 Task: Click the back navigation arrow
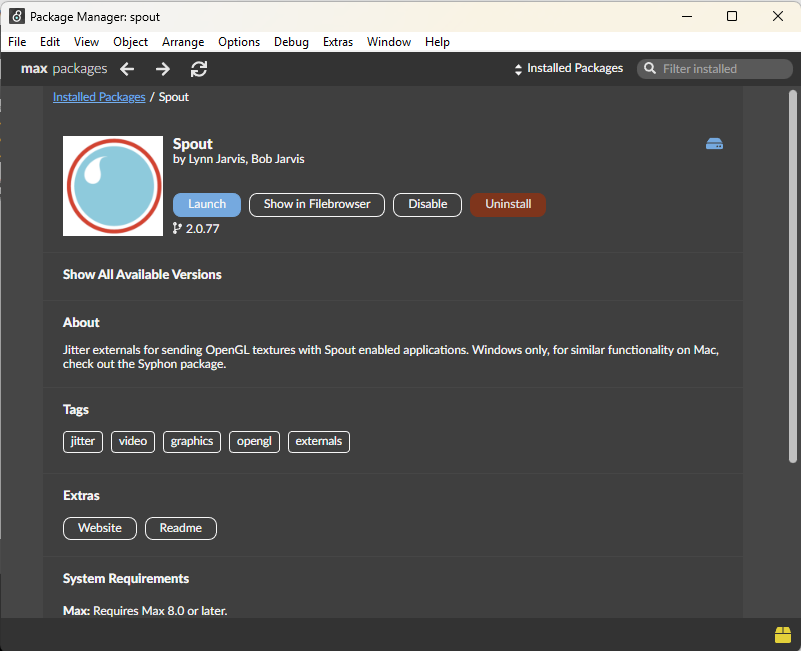pos(127,69)
